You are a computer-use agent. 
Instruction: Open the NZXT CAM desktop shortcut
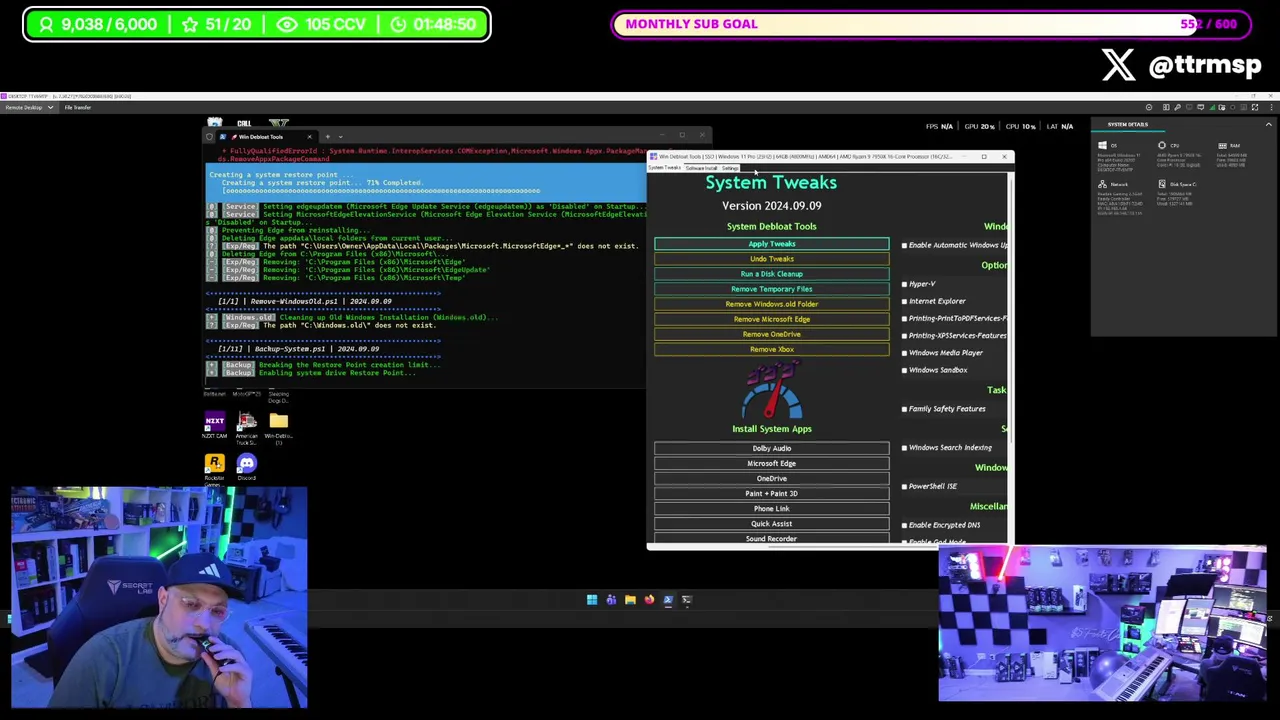click(214, 426)
